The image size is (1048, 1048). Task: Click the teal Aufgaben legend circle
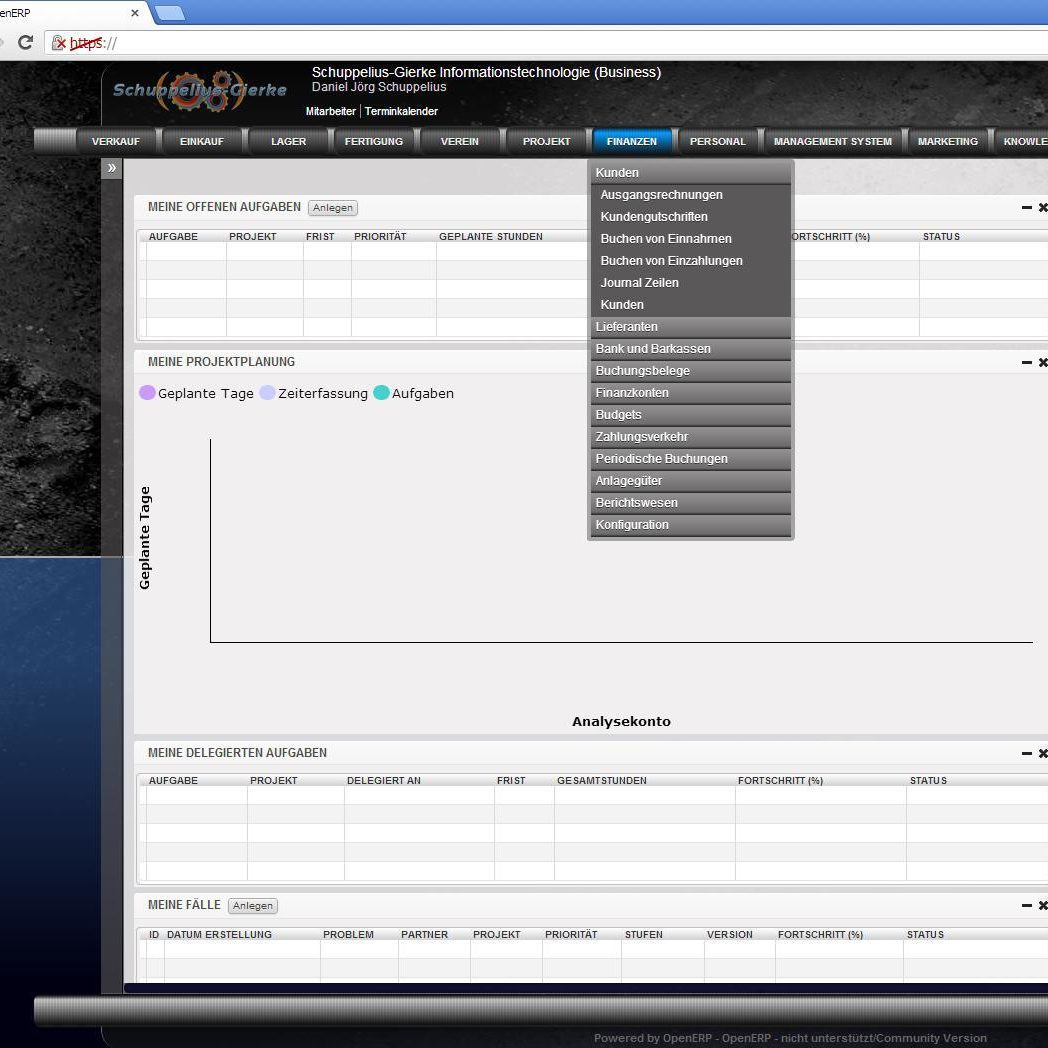coord(381,393)
